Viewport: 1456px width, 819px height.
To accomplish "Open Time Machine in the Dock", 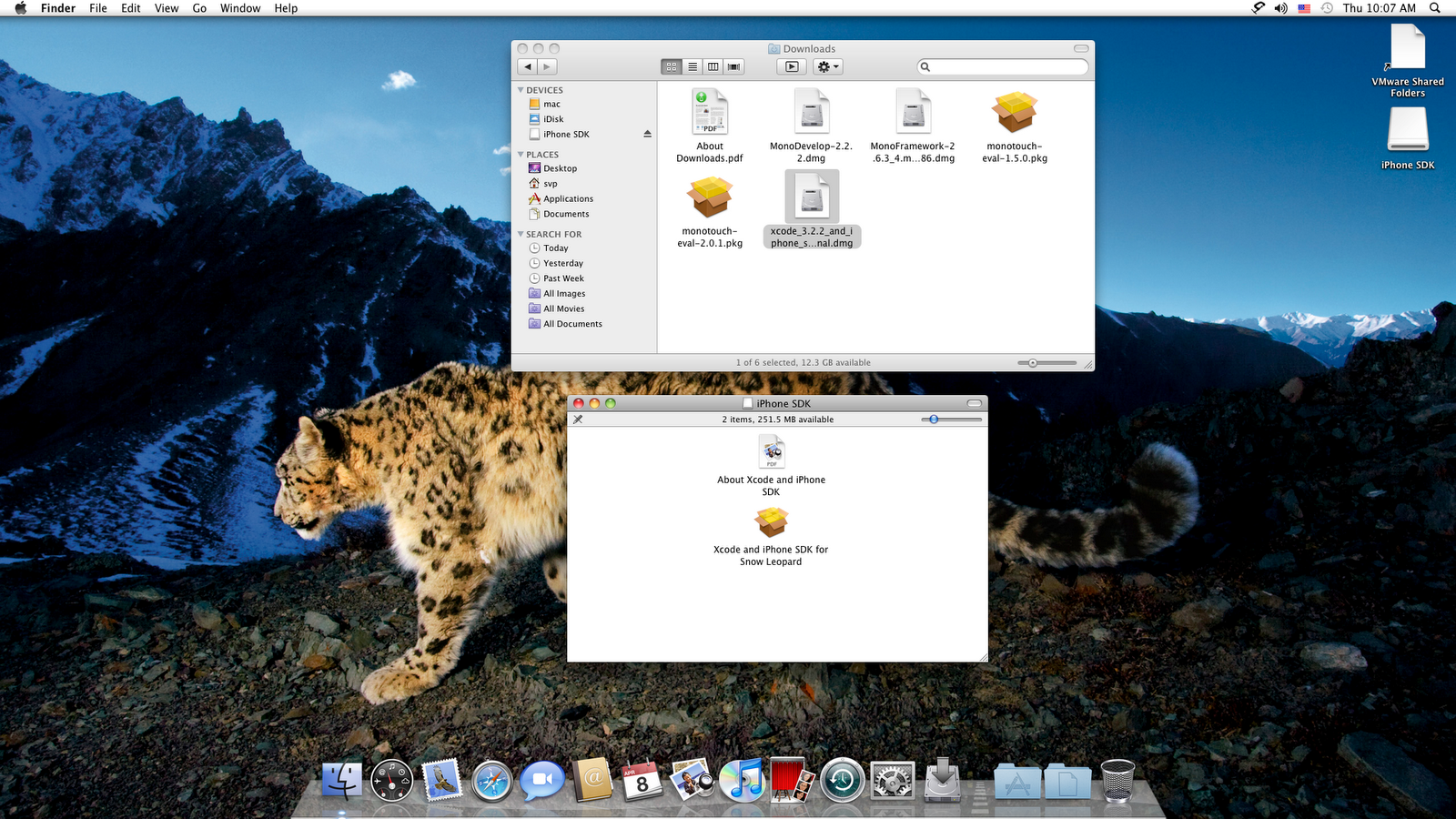I will [842, 781].
